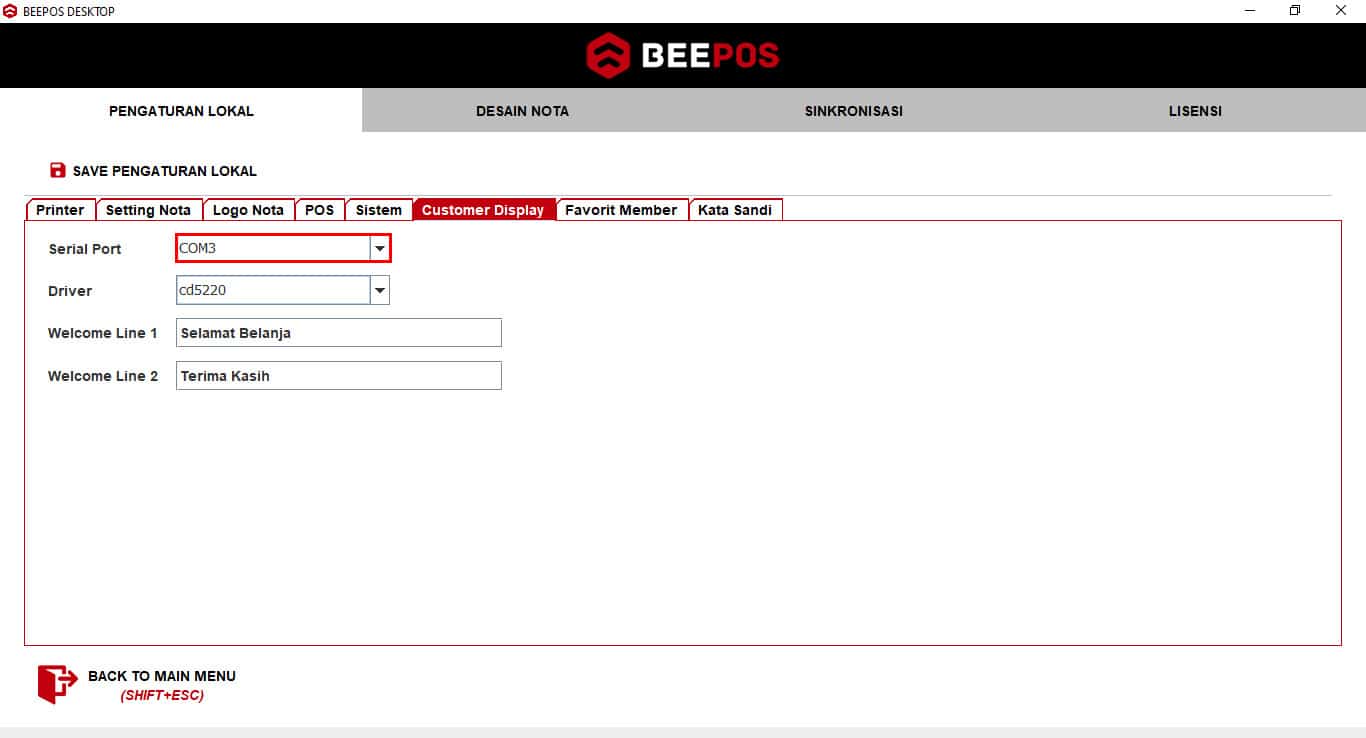
Task: Click BACK TO MAIN MENU button
Action: click(137, 684)
